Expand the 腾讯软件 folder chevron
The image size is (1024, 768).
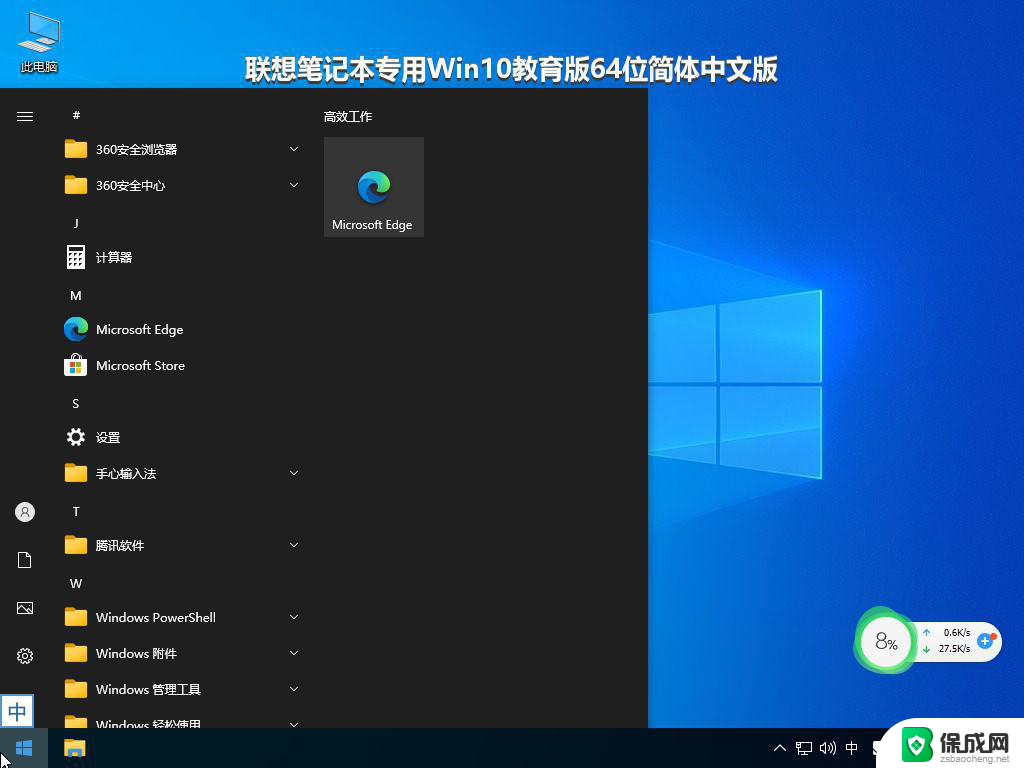coord(294,545)
